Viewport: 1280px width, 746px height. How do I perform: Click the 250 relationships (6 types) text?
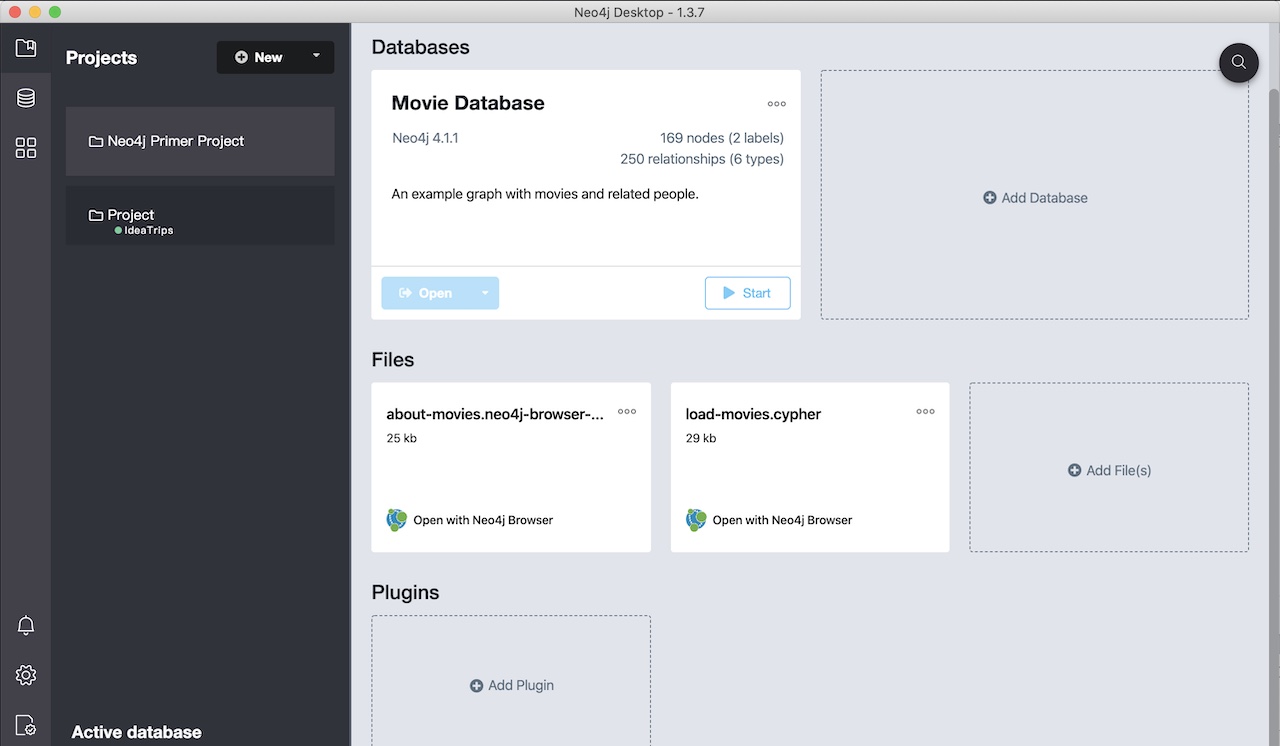pos(702,159)
